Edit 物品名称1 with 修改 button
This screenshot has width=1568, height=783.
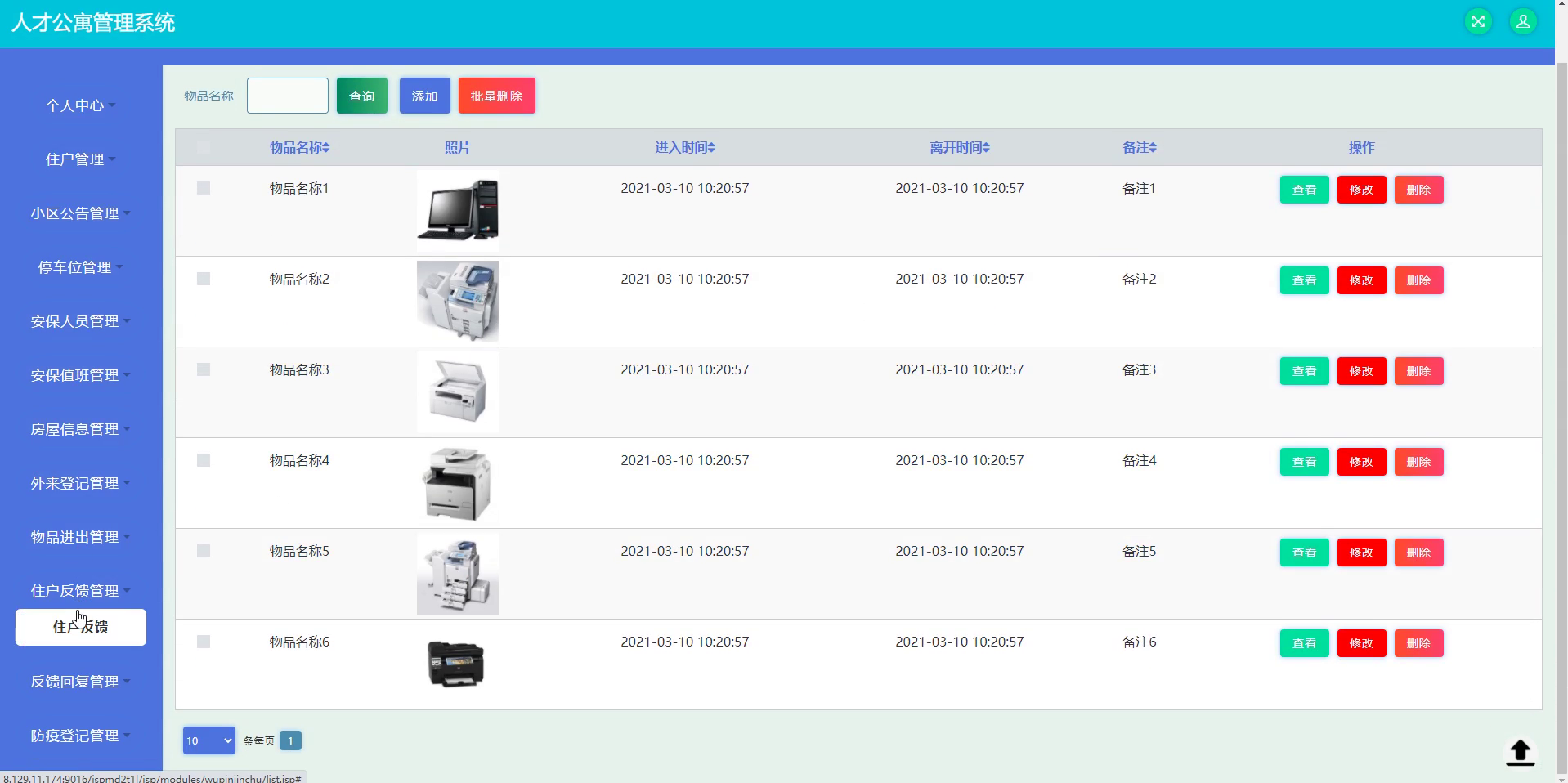click(1362, 190)
